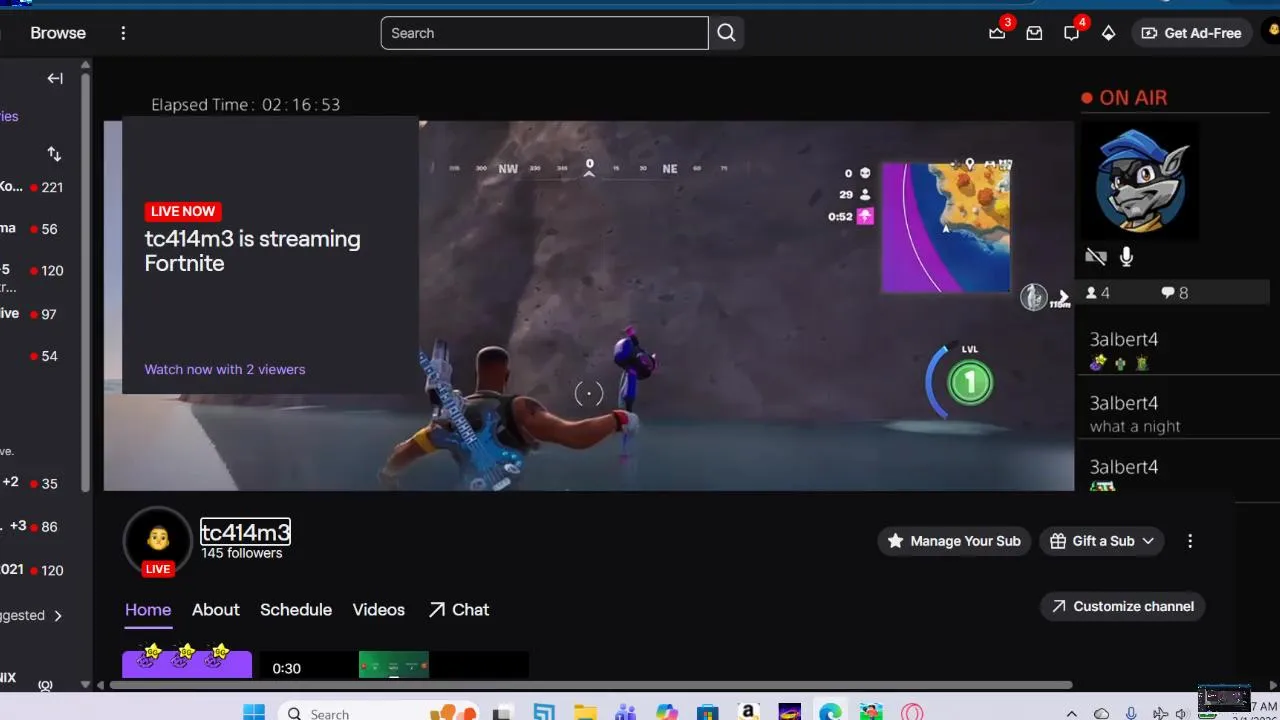Image resolution: width=1280 pixels, height=720 pixels.
Task: Open the Schedule tab
Action: tap(296, 610)
